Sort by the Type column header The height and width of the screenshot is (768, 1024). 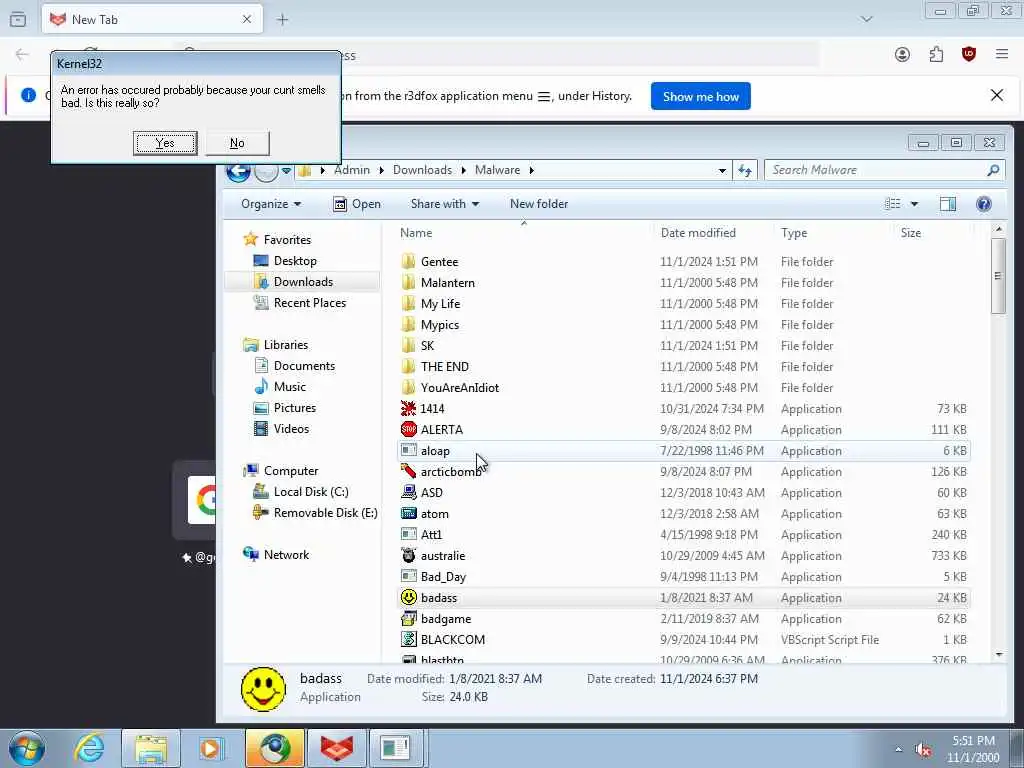pyautogui.click(x=834, y=232)
